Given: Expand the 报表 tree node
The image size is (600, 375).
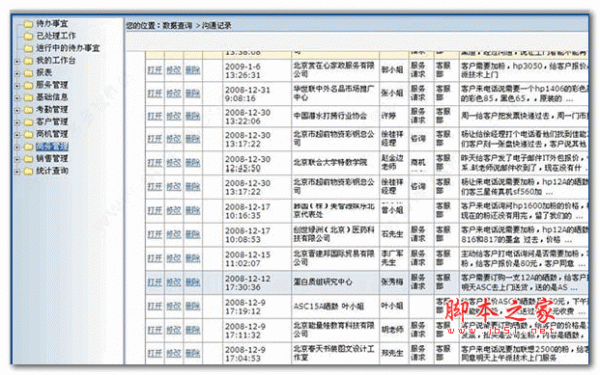Looking at the screenshot, I should (x=17, y=73).
